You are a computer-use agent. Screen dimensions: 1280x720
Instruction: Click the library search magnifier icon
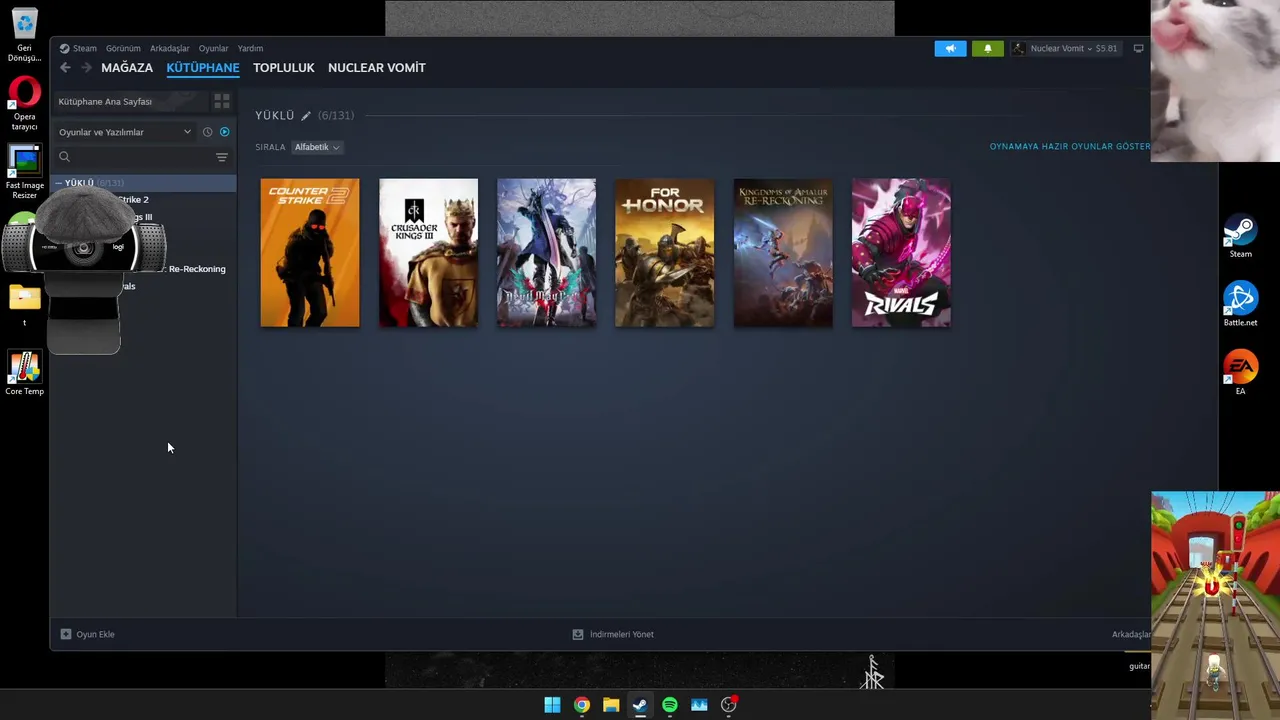point(64,157)
